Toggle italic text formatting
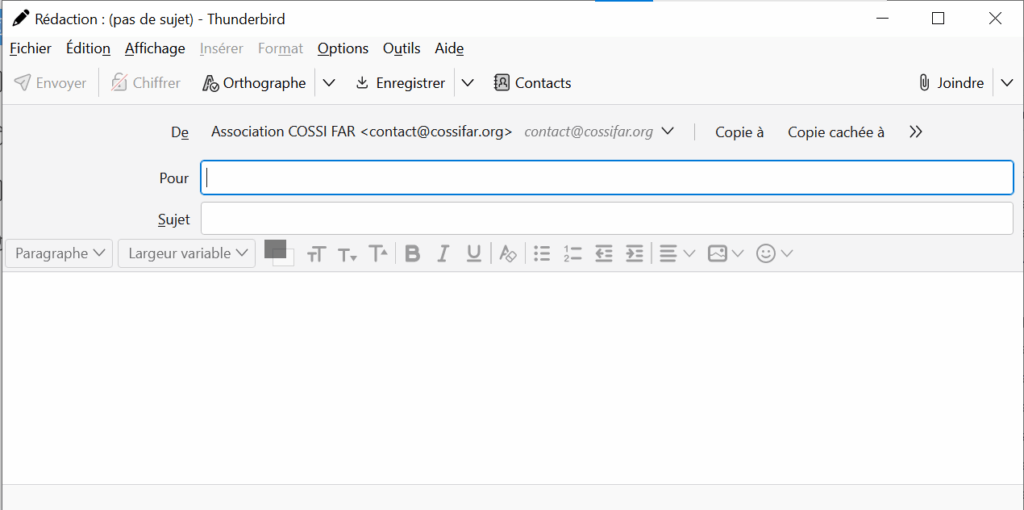This screenshot has width=1024, height=510. pyautogui.click(x=443, y=254)
